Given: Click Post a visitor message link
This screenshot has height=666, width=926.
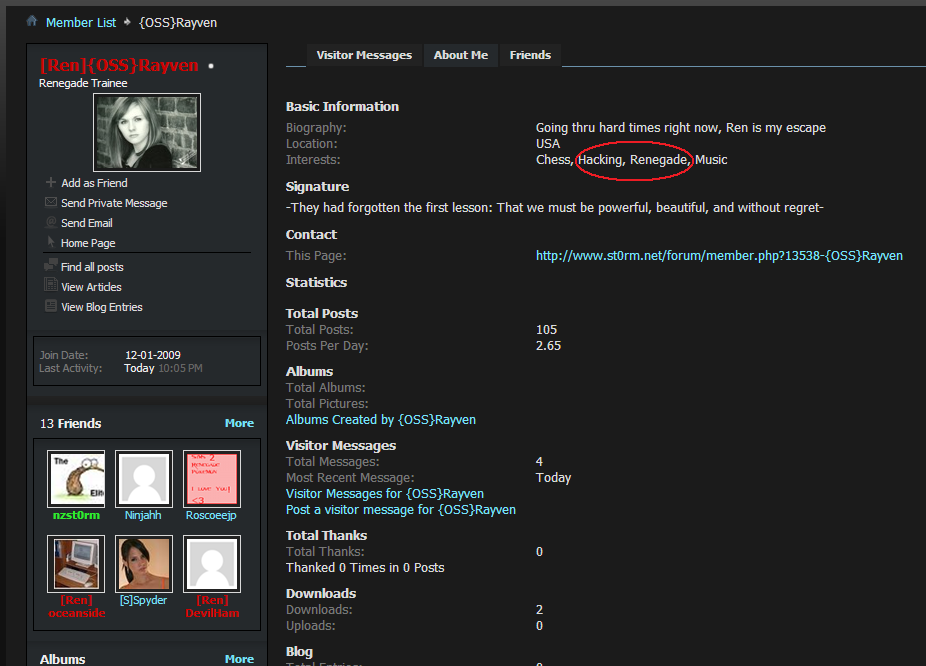Looking at the screenshot, I should click(401, 510).
